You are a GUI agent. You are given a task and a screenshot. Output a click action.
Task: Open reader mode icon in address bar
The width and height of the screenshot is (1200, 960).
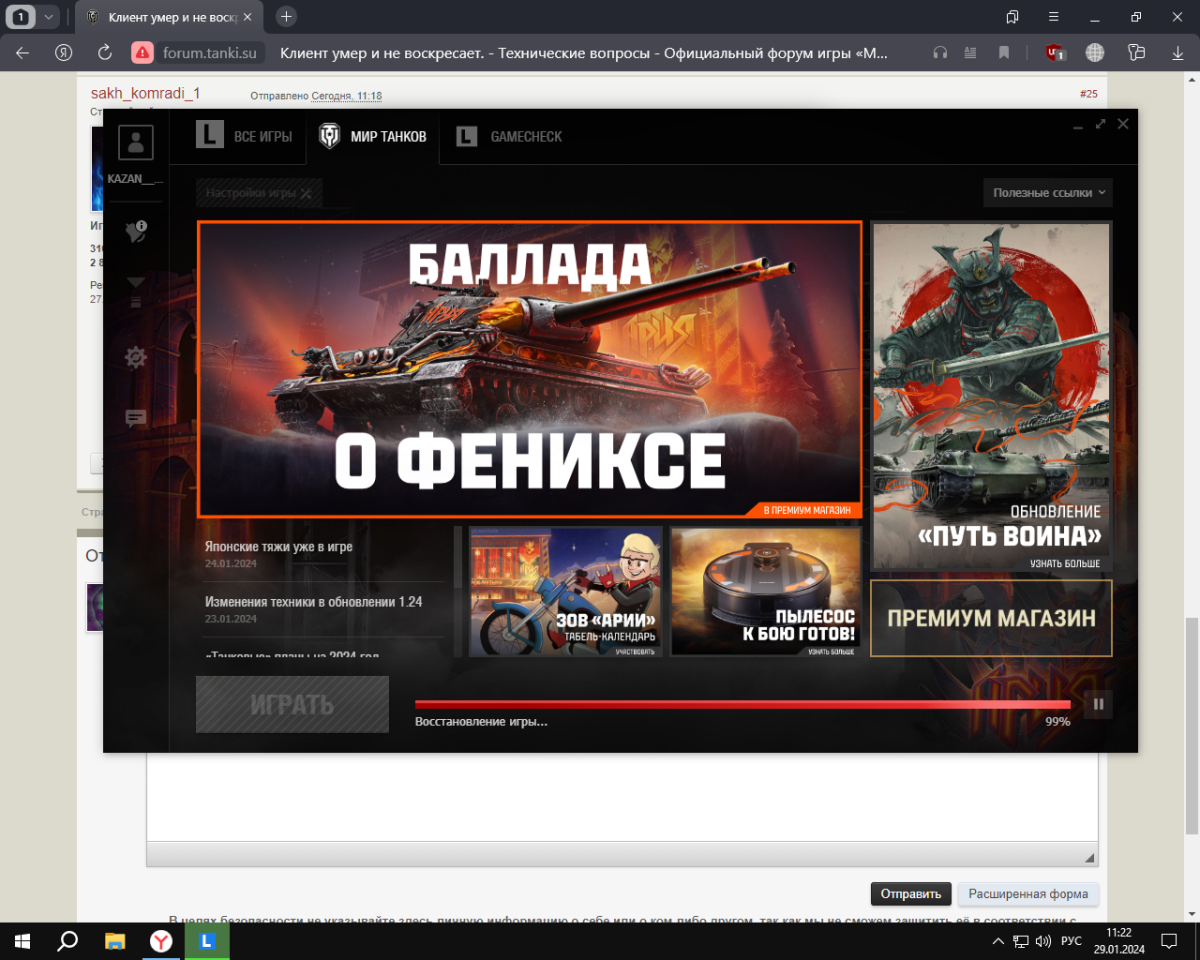pos(970,52)
